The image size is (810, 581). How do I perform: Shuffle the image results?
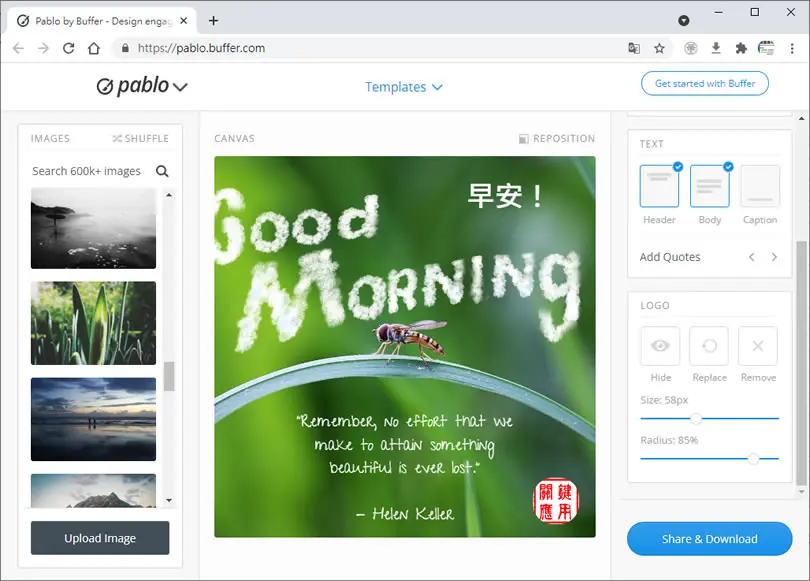pos(141,138)
